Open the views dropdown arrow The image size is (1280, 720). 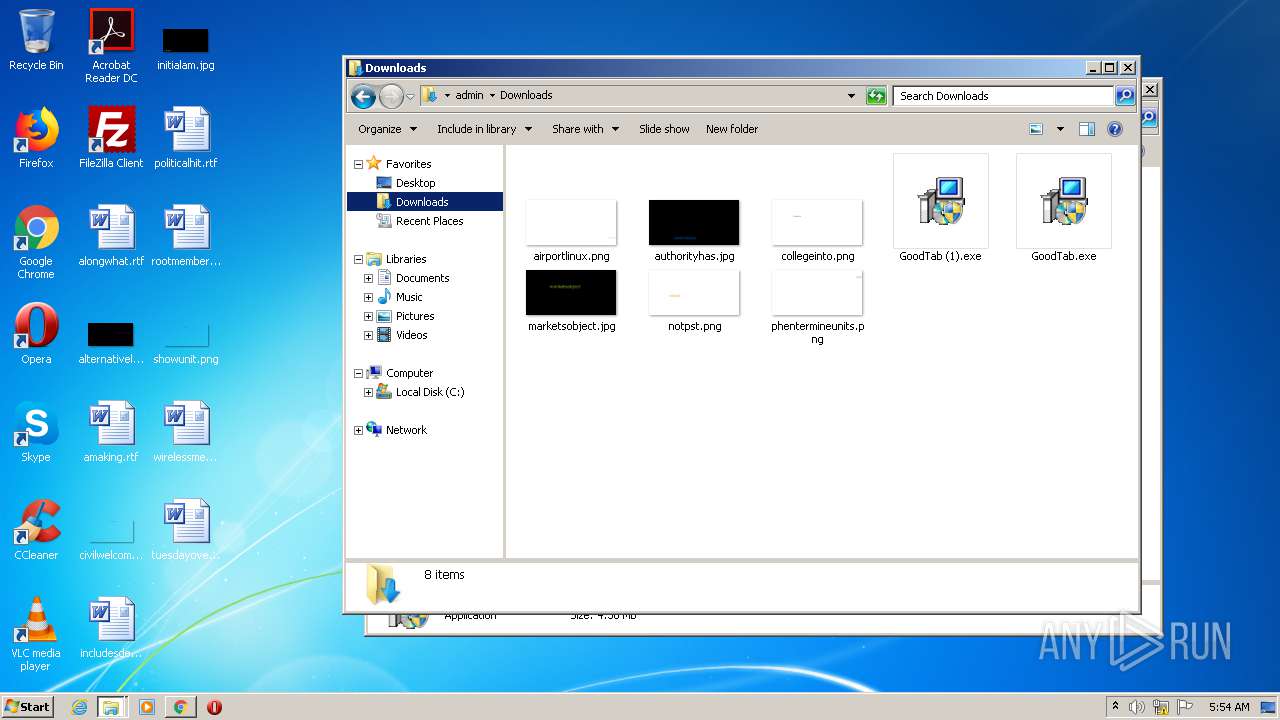coord(1060,129)
